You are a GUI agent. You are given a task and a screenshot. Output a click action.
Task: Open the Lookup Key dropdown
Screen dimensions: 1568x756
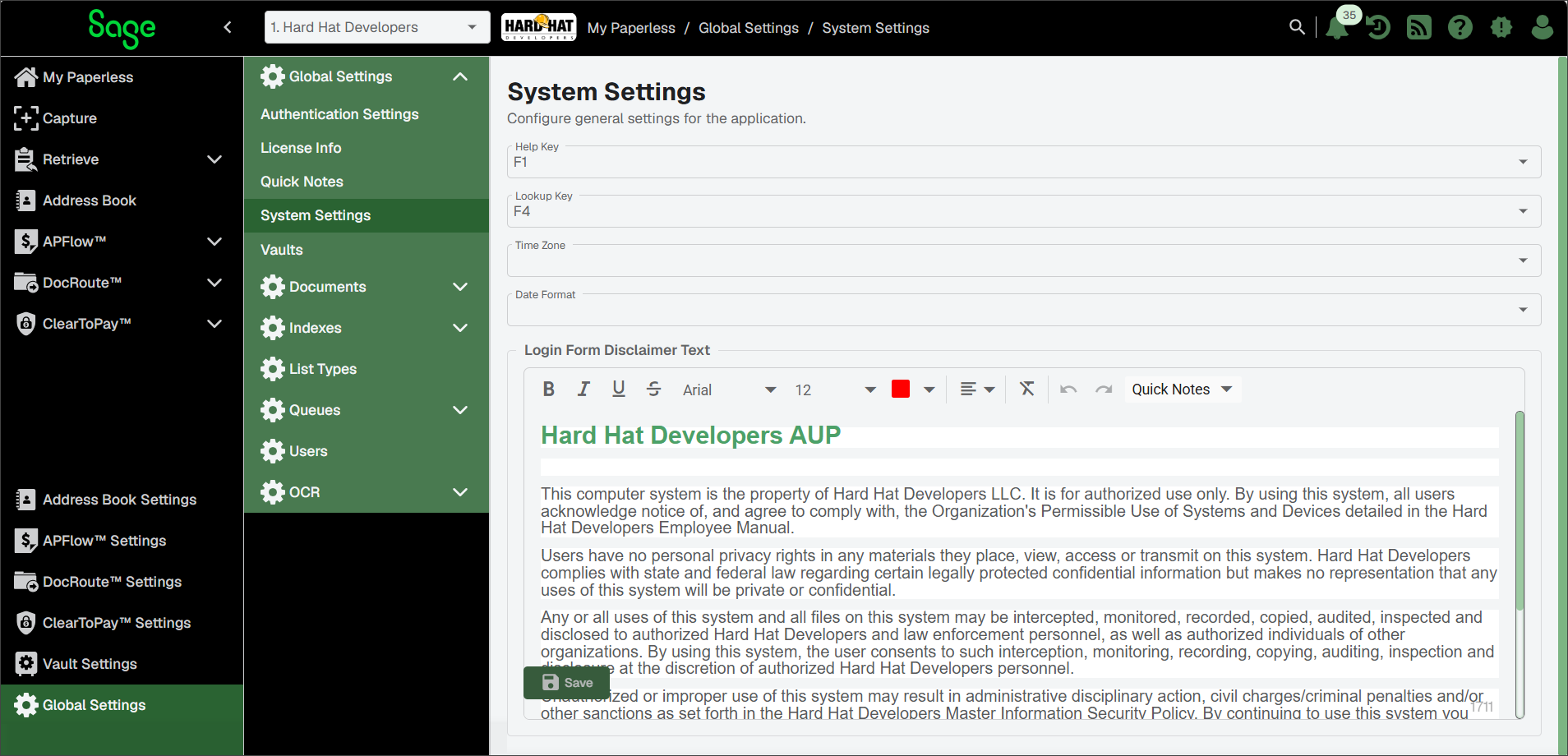click(1023, 211)
